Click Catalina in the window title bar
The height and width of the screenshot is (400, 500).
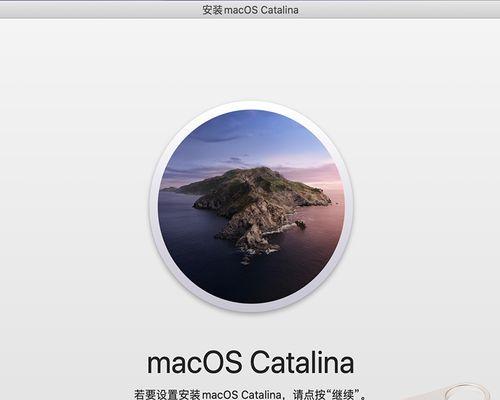[x=279, y=10]
